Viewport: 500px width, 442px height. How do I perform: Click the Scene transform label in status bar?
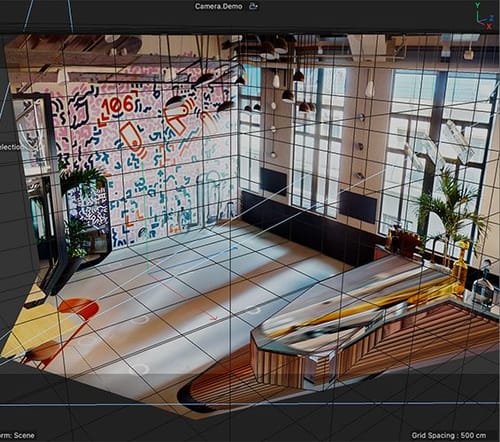tap(17, 435)
